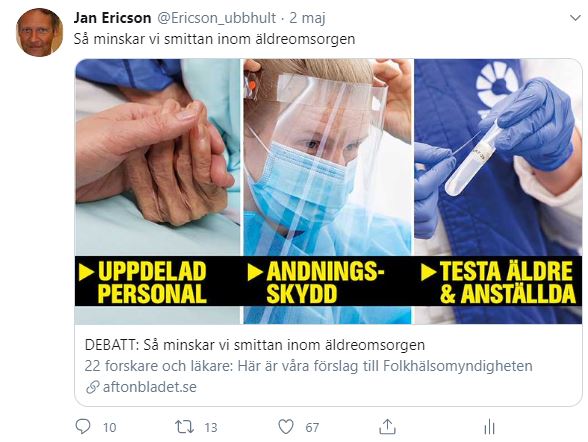The height and width of the screenshot is (442, 588).
Task: Click the 67 likes count
Action: pos(312,427)
